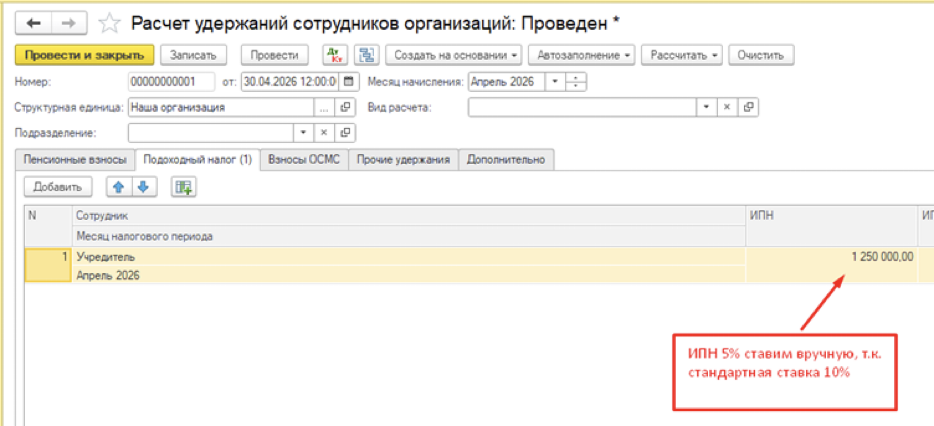Open the Месяц начисления dropdown arrow
The image size is (934, 426).
point(555,81)
